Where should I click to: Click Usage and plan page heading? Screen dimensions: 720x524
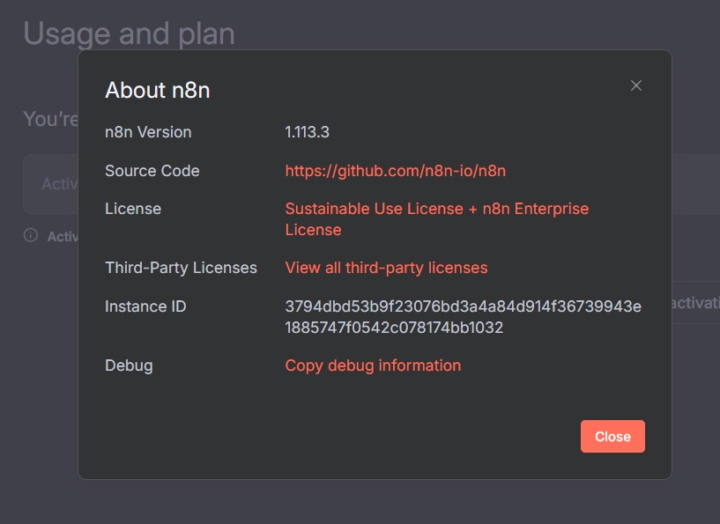(x=129, y=34)
